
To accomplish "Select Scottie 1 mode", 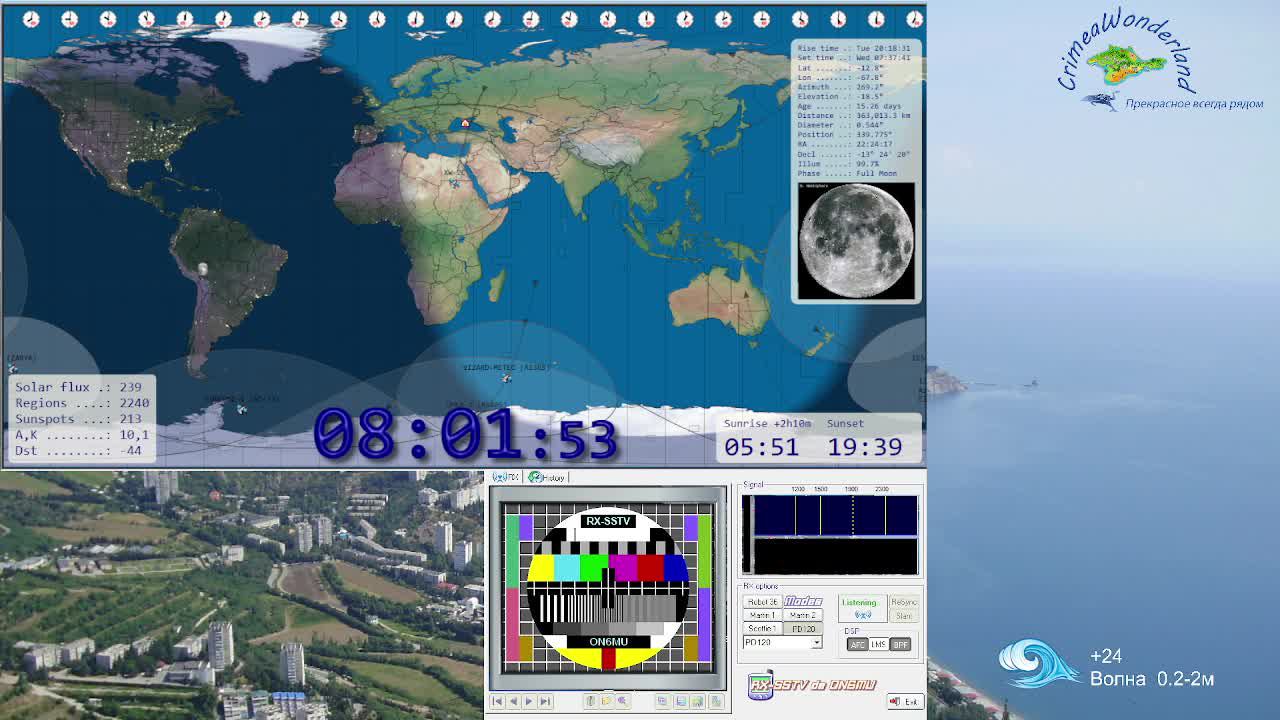I will 763,629.
